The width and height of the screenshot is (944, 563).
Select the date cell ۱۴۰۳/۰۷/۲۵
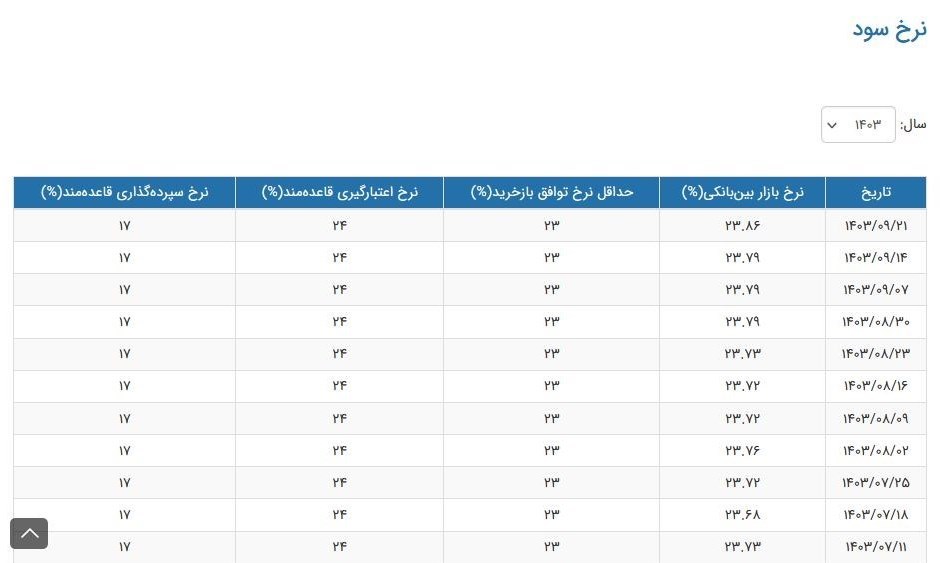pos(875,482)
